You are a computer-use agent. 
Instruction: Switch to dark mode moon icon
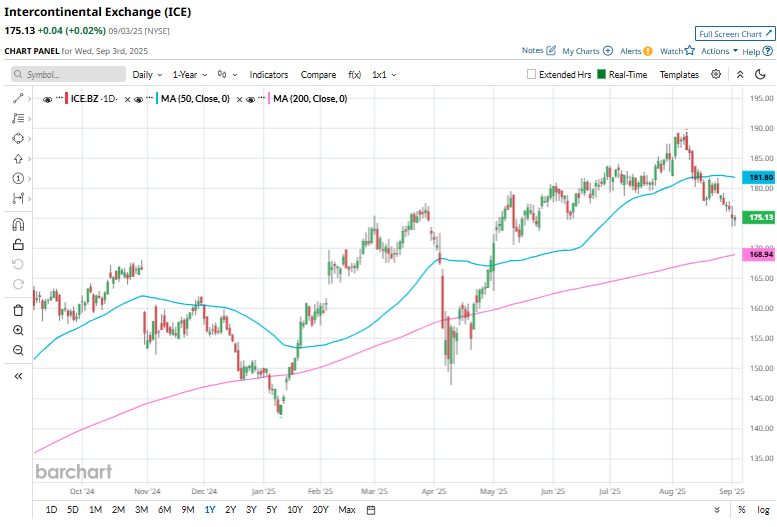point(760,74)
